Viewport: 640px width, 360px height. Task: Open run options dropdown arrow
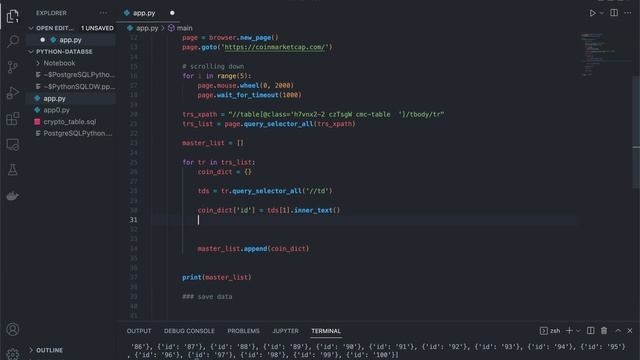coord(602,13)
